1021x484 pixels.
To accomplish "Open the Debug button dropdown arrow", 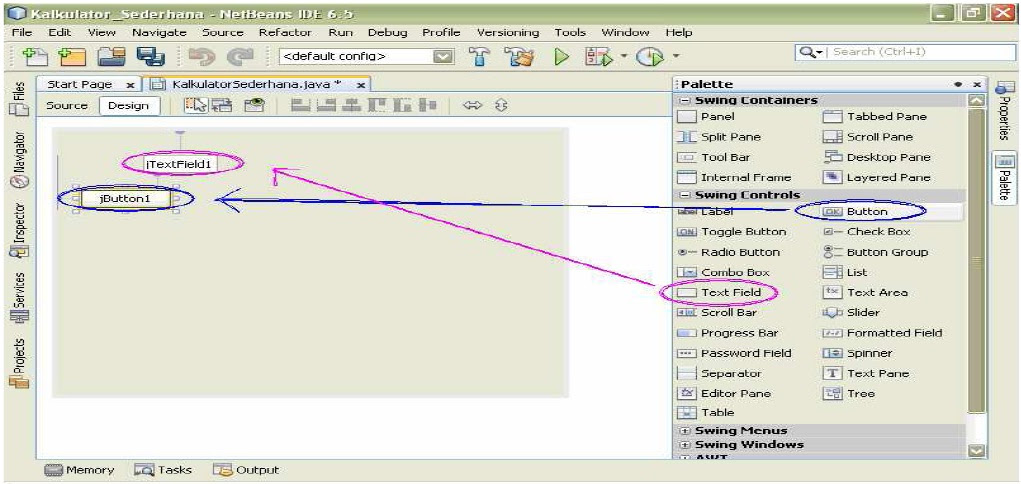I will [x=622, y=56].
